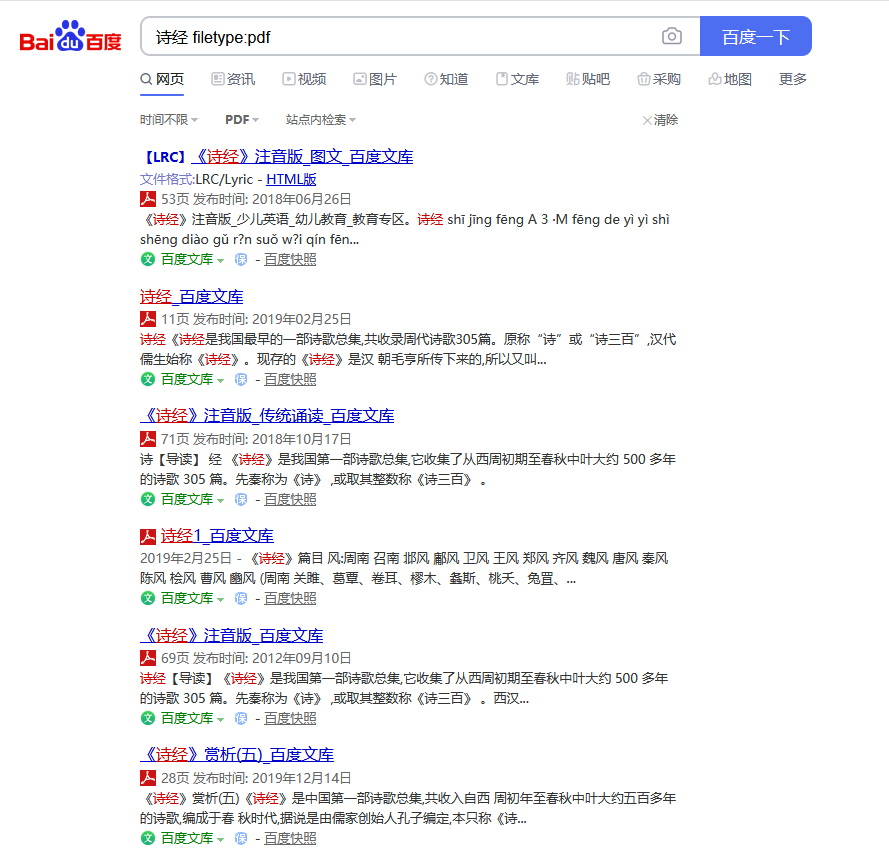Click the 百度一下 search button

tap(756, 36)
